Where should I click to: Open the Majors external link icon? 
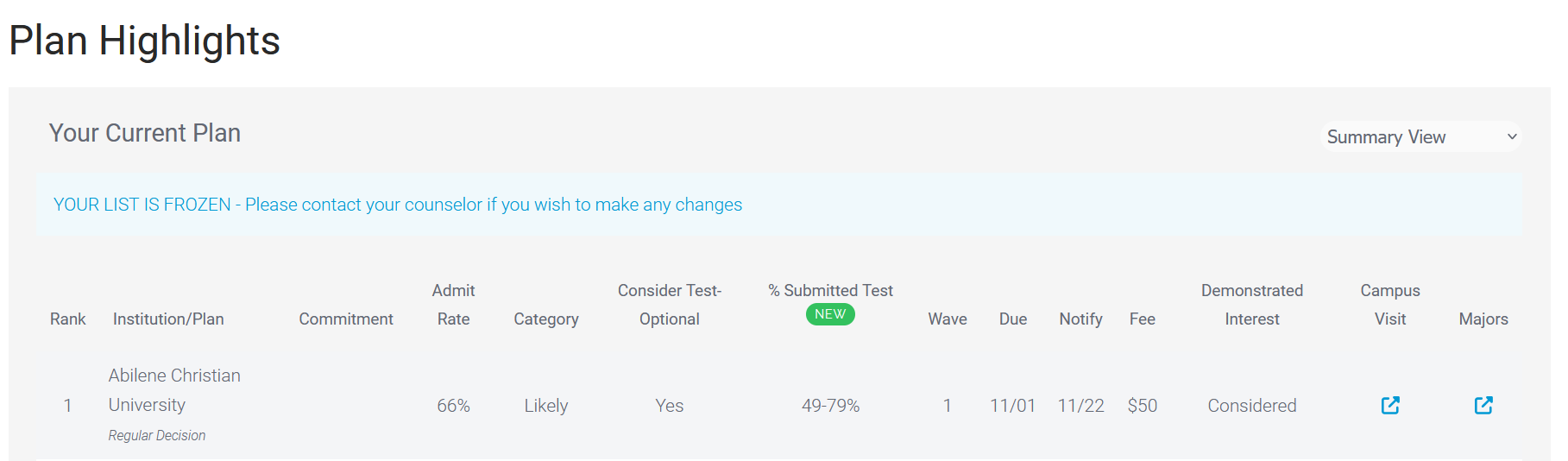1483,405
